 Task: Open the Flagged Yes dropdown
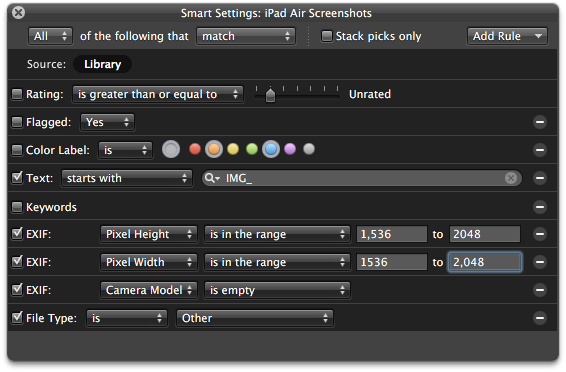pos(108,122)
